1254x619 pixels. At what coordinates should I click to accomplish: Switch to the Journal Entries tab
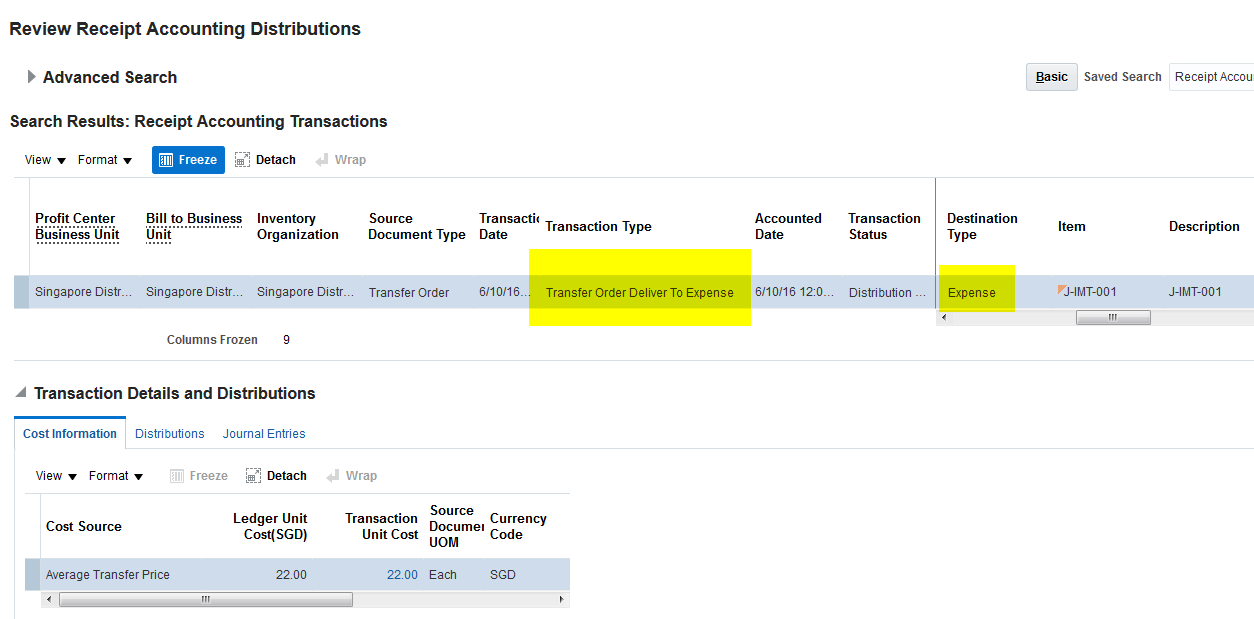(x=264, y=434)
